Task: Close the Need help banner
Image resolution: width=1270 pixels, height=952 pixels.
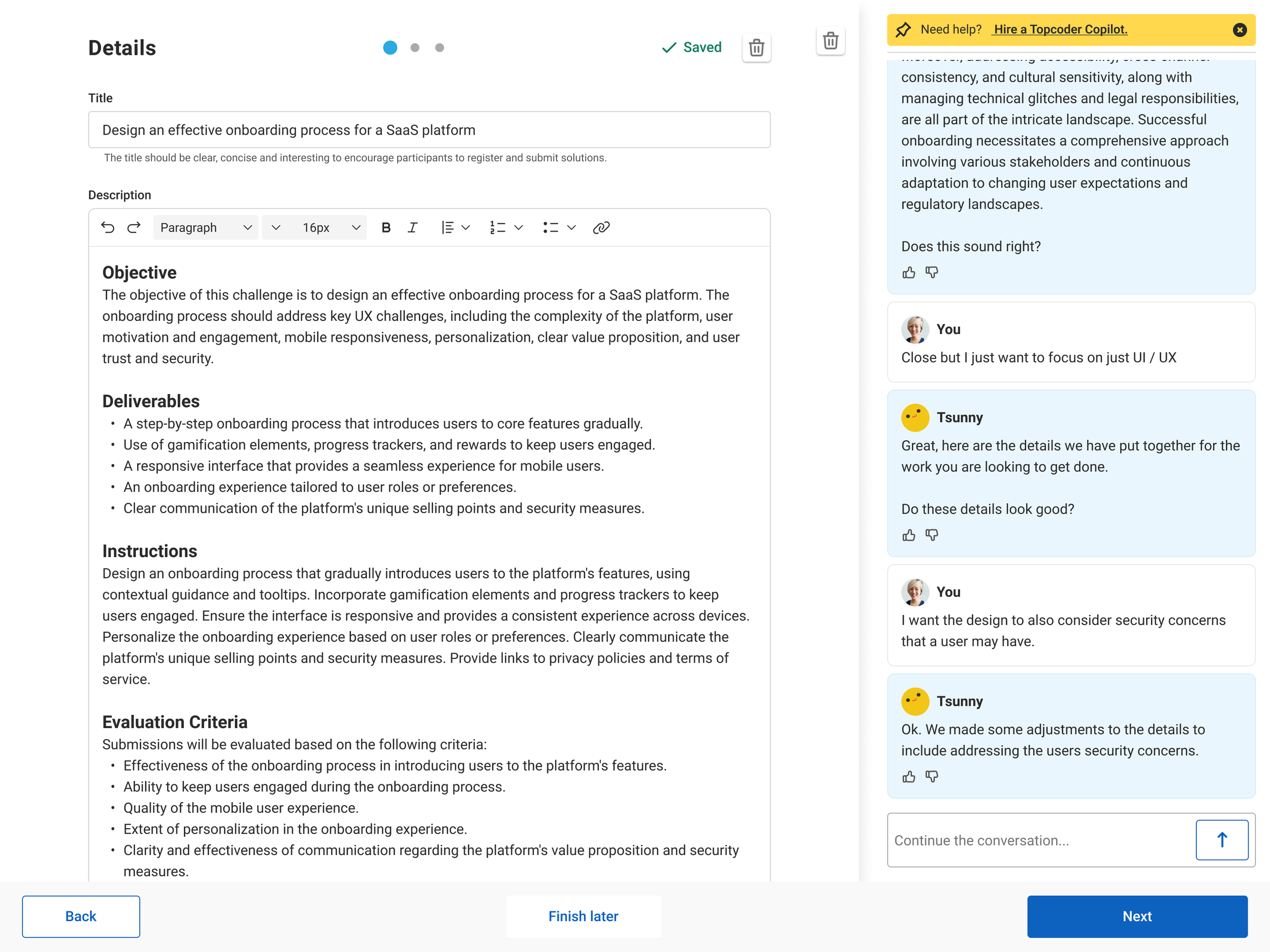Action: pyautogui.click(x=1240, y=30)
